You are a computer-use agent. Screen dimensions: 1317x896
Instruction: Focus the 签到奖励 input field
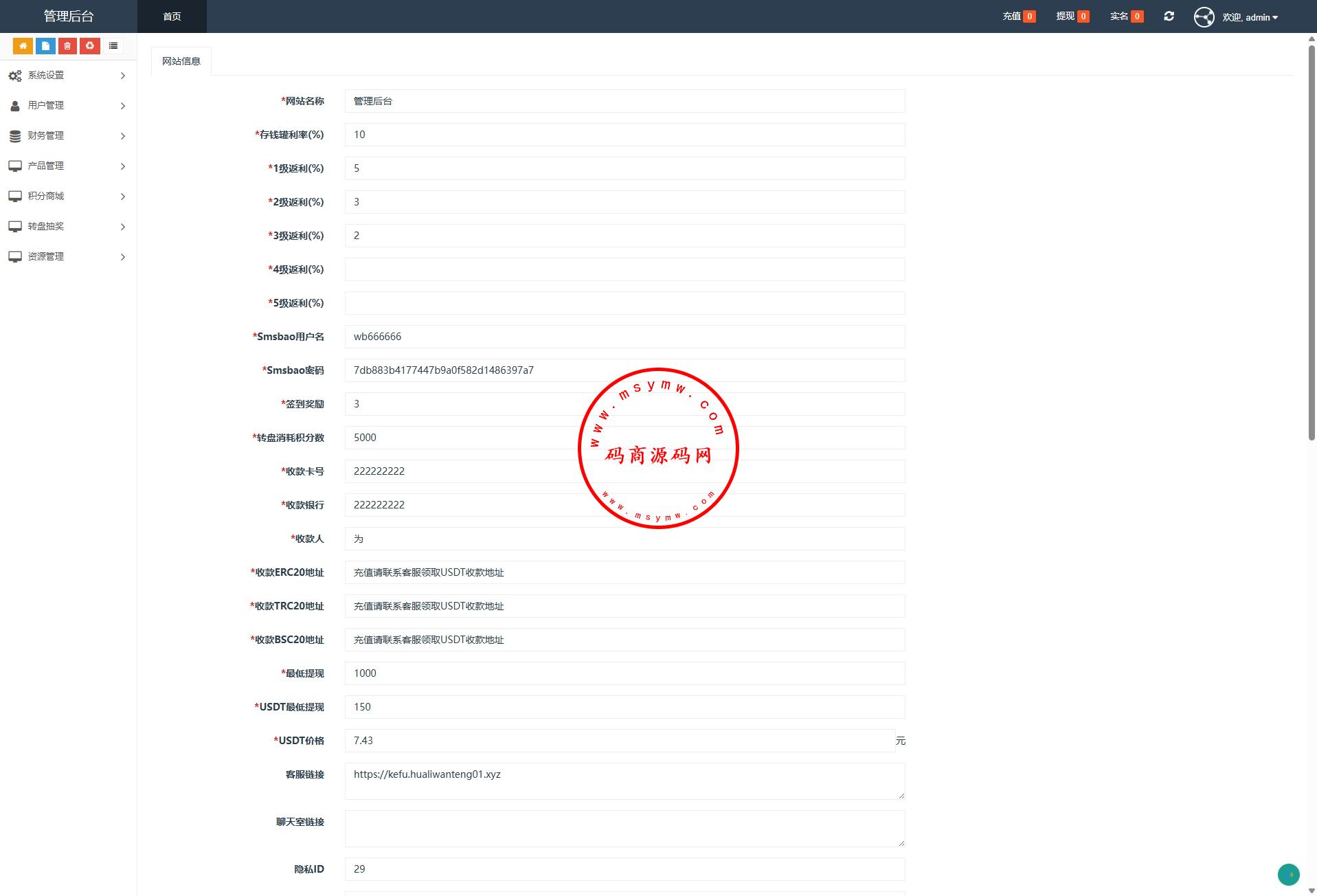pyautogui.click(x=624, y=404)
